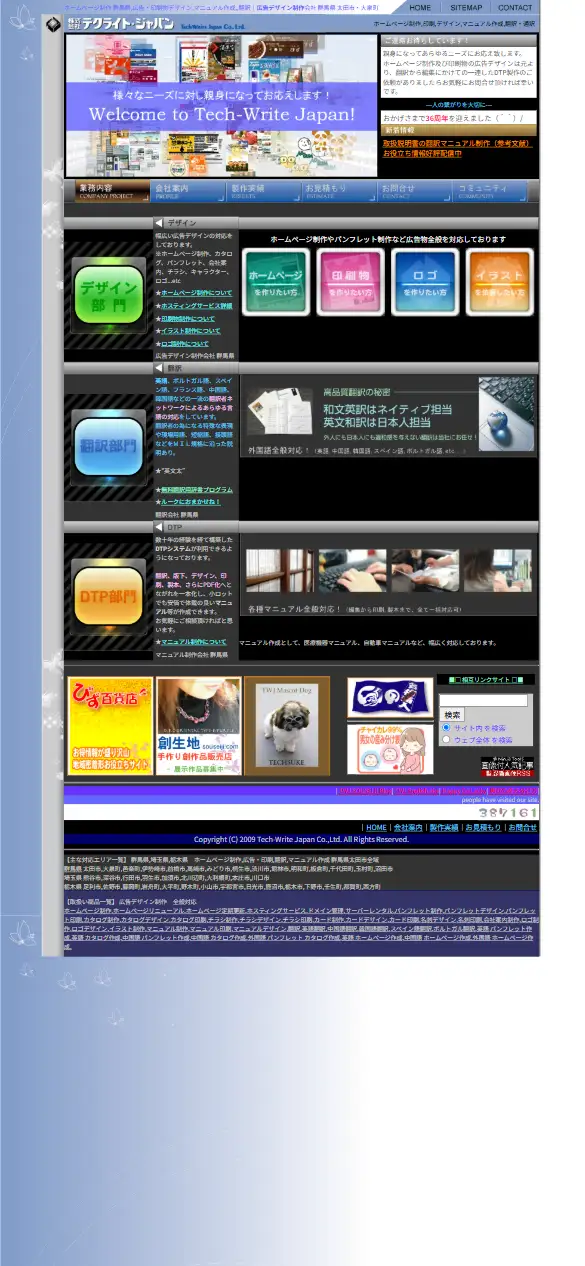Image resolution: width=585 pixels, height=1266 pixels.
Task: Open the pink baby-illustration banner
Action: pyautogui.click(x=390, y=748)
